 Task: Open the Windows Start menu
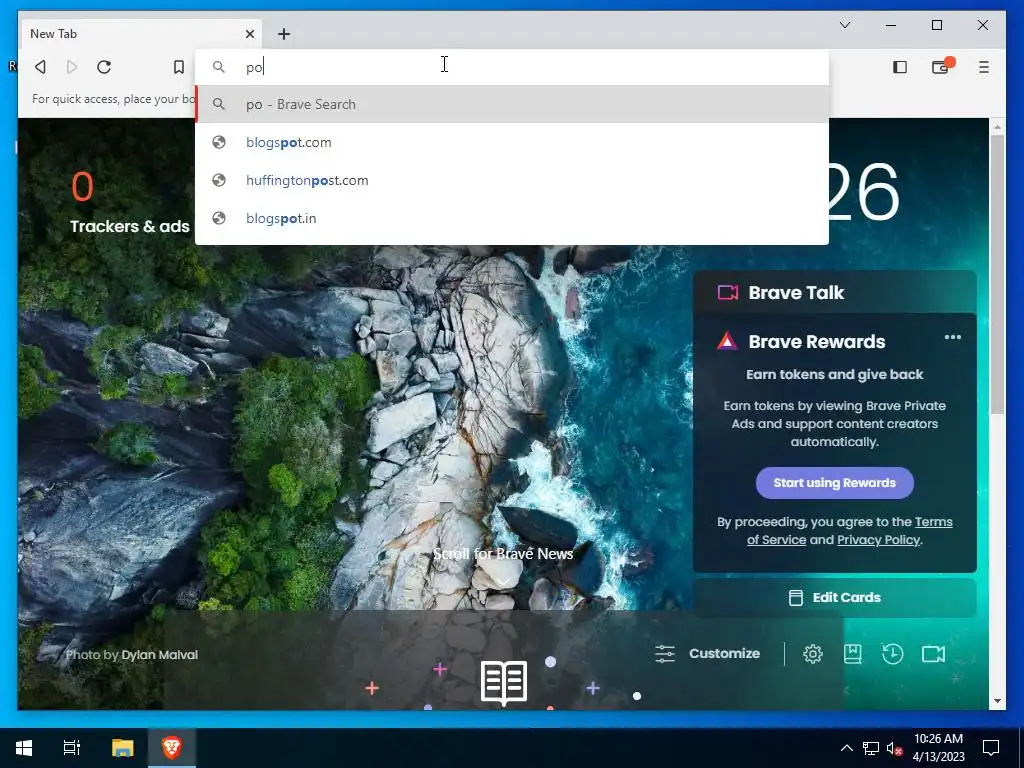24,748
